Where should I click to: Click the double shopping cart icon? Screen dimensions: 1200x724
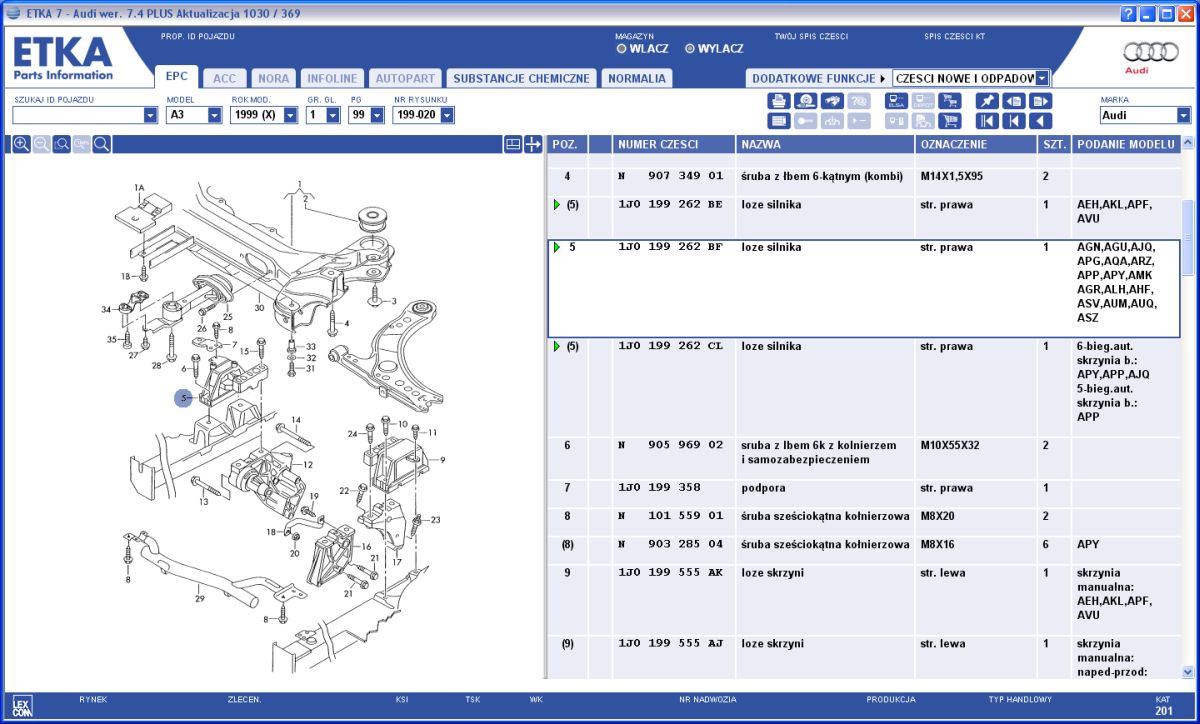950,101
